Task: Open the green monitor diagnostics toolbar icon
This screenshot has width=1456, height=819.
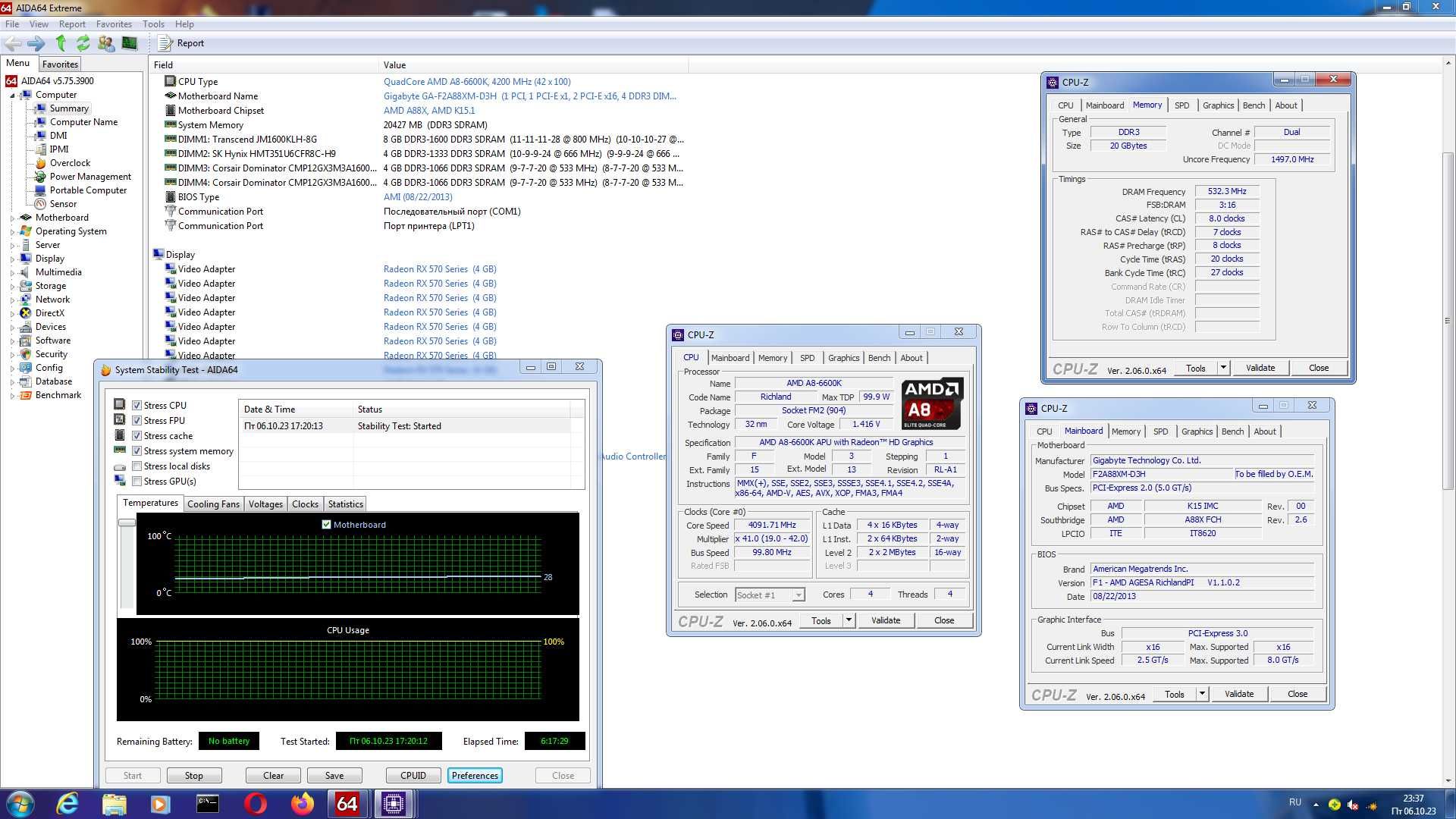Action: pyautogui.click(x=130, y=43)
